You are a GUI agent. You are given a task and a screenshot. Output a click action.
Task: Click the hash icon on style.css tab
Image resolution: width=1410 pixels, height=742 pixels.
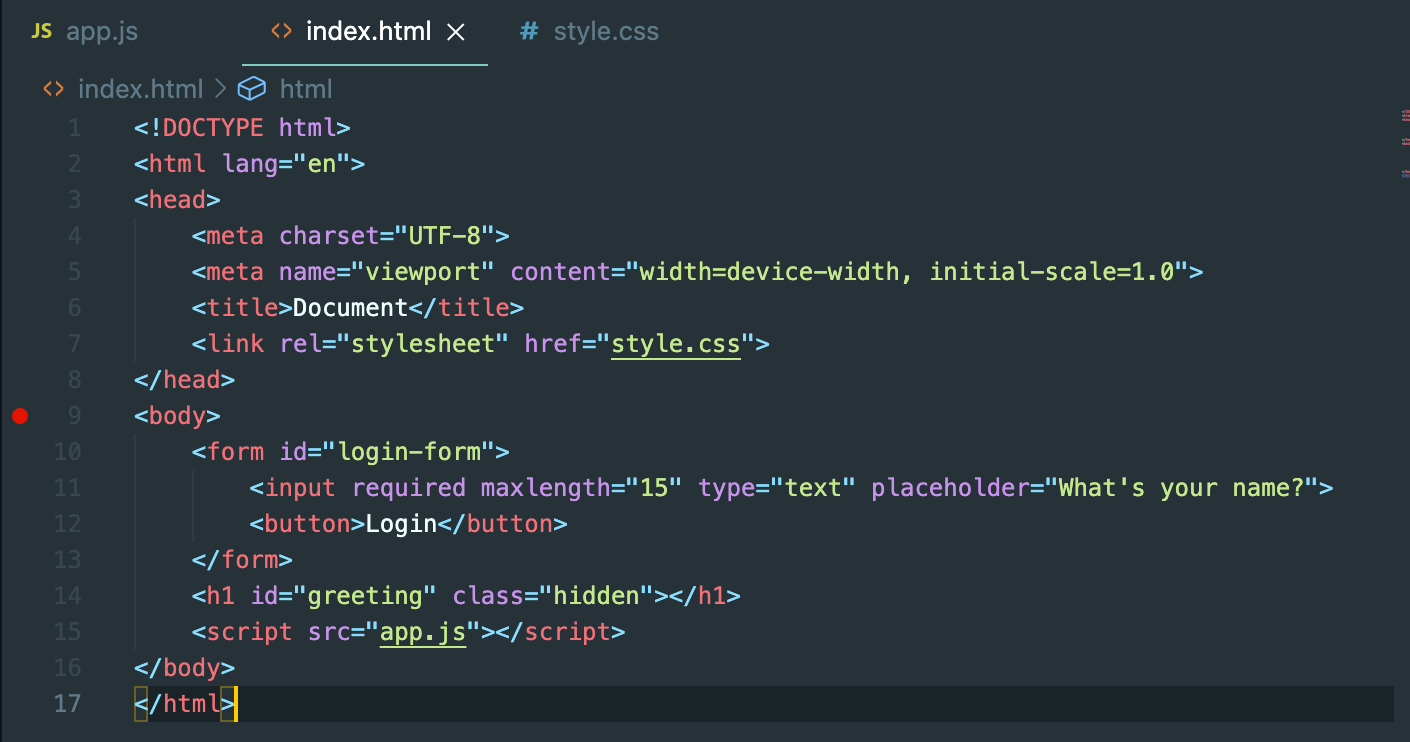click(x=529, y=32)
